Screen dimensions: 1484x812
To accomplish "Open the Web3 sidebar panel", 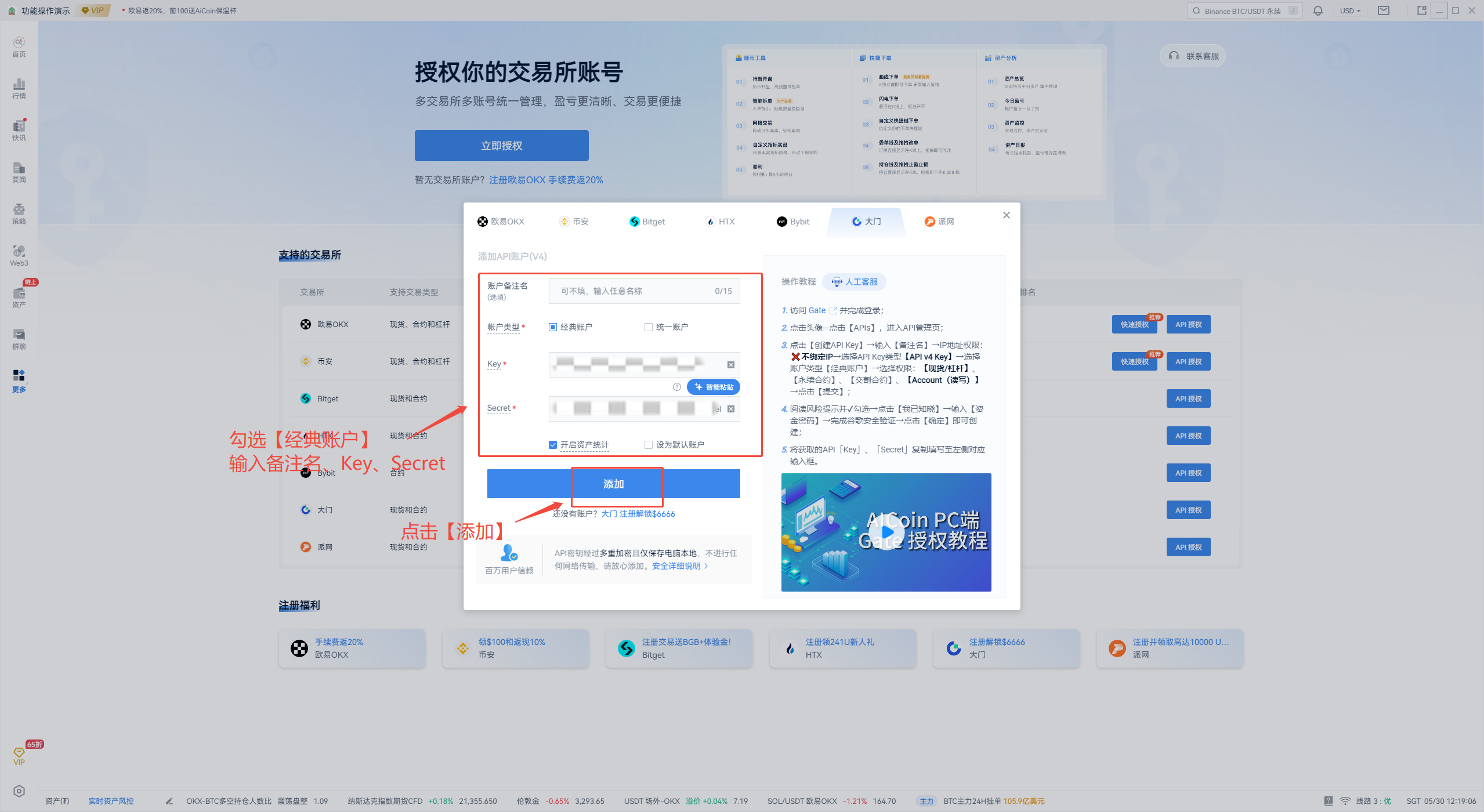I will [x=19, y=254].
